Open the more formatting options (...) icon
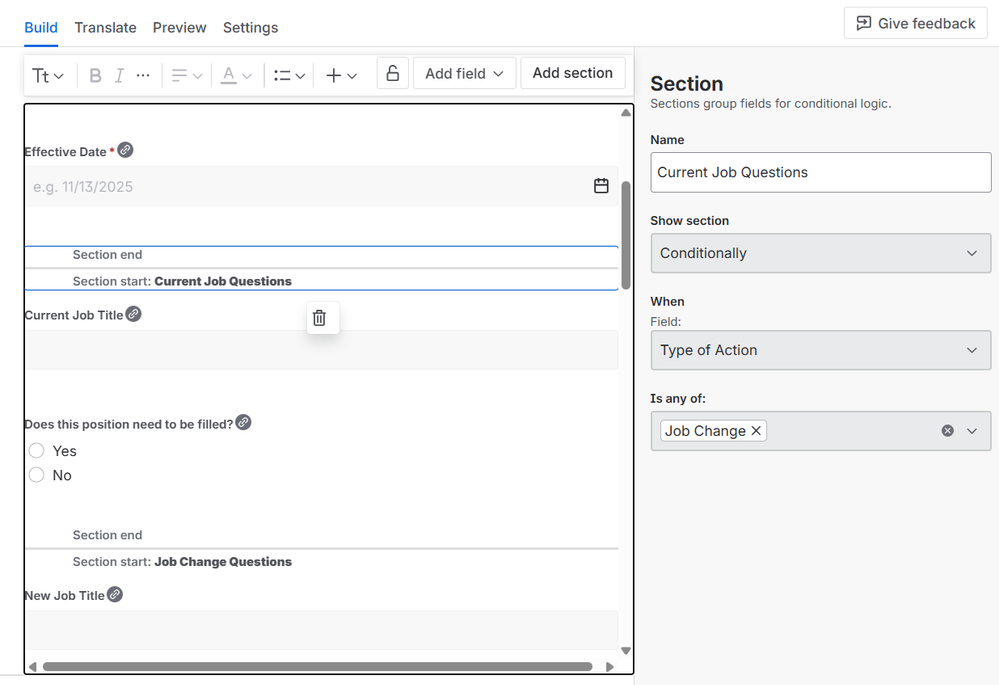Image resolution: width=999 pixels, height=685 pixels. (x=142, y=73)
